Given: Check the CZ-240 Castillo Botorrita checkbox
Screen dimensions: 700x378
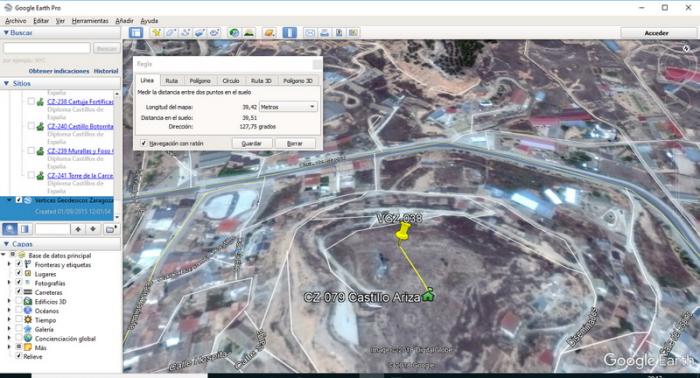Looking at the screenshot, I should pos(31,126).
